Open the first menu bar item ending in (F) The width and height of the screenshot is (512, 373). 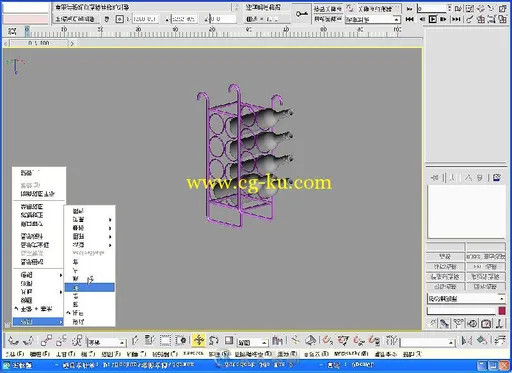pyautogui.click(x=15, y=354)
